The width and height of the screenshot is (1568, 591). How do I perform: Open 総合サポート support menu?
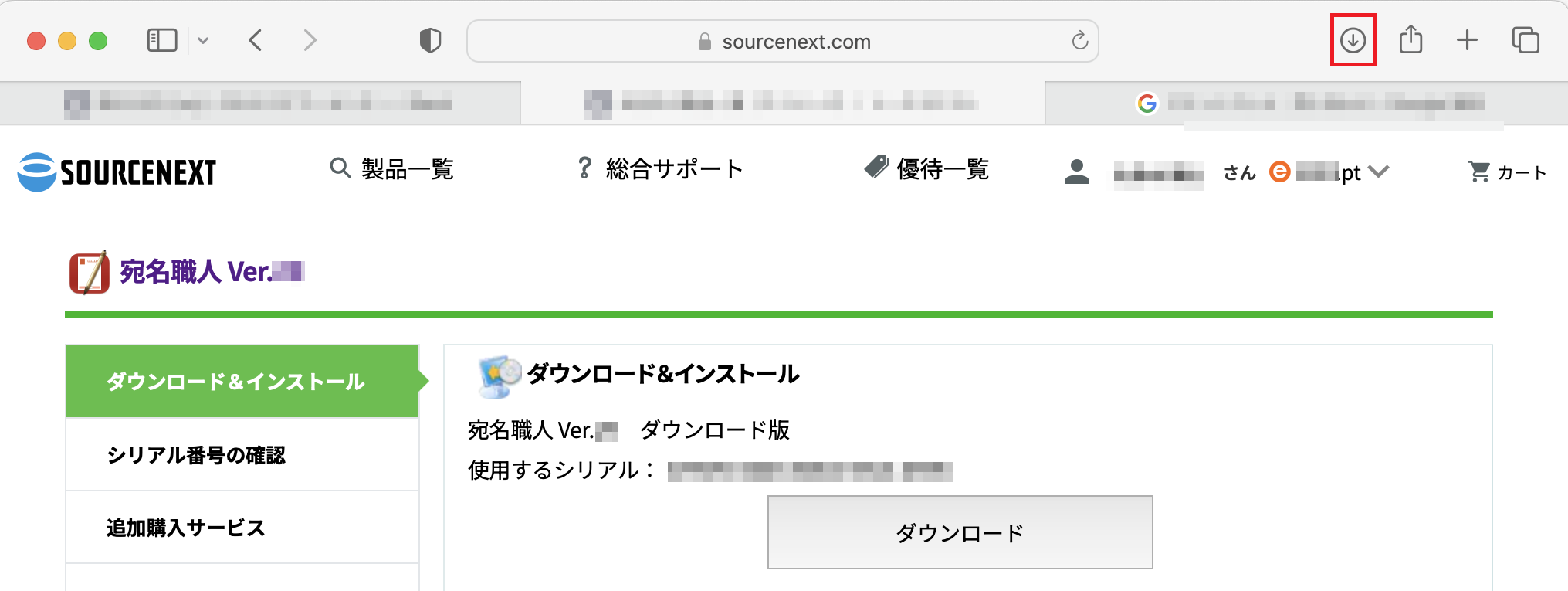661,169
